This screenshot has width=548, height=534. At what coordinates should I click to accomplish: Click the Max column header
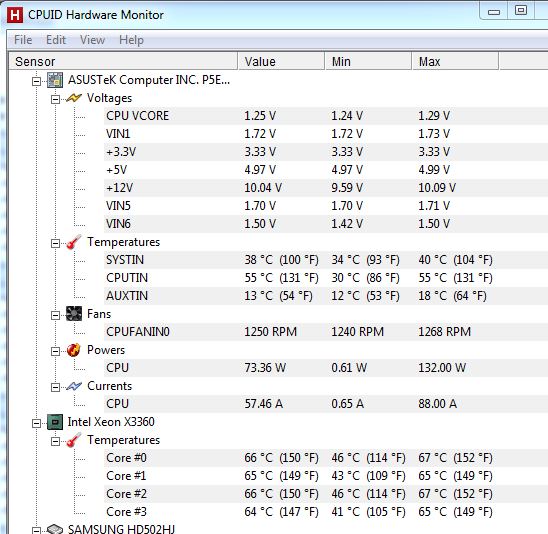click(x=455, y=62)
